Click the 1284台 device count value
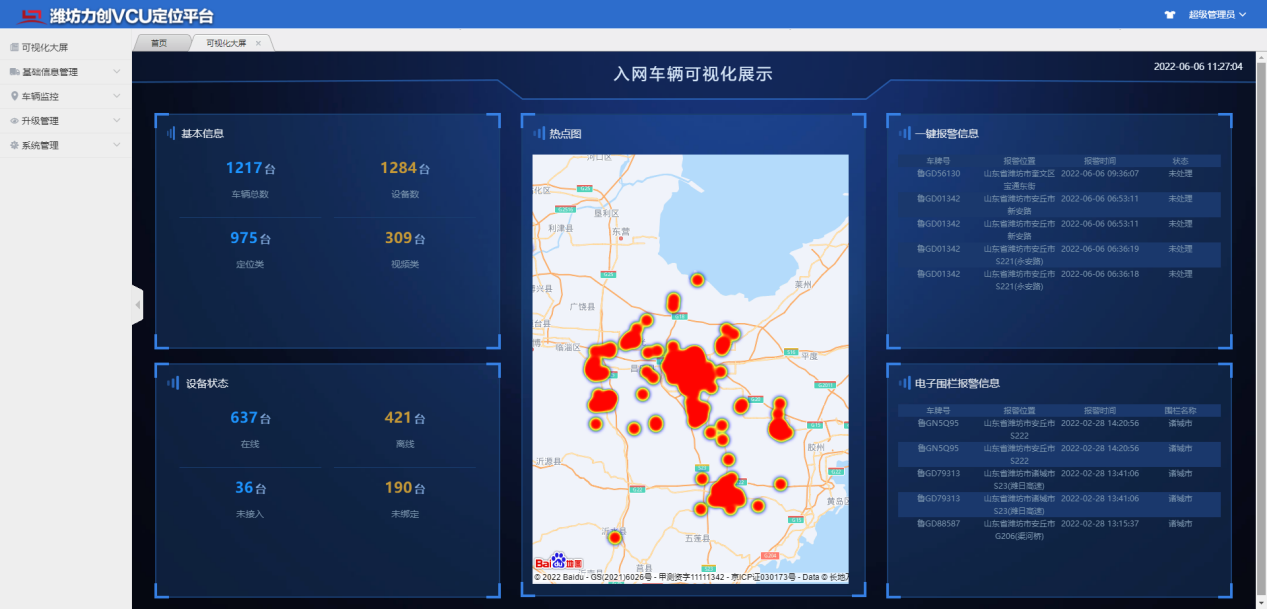1267x609 pixels. click(x=405, y=168)
